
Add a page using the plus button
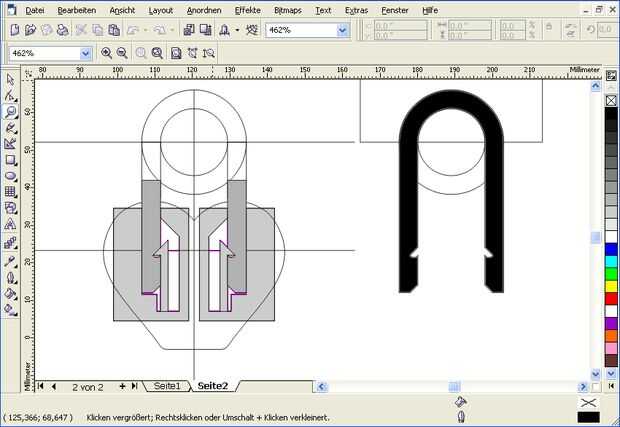pyautogui.click(x=122, y=386)
